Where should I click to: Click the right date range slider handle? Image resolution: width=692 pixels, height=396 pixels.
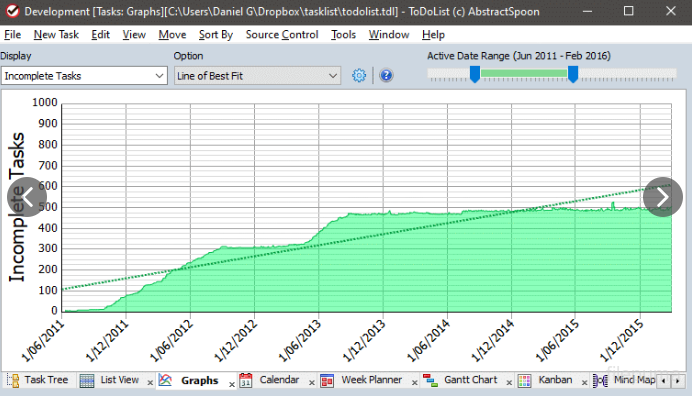click(x=573, y=74)
